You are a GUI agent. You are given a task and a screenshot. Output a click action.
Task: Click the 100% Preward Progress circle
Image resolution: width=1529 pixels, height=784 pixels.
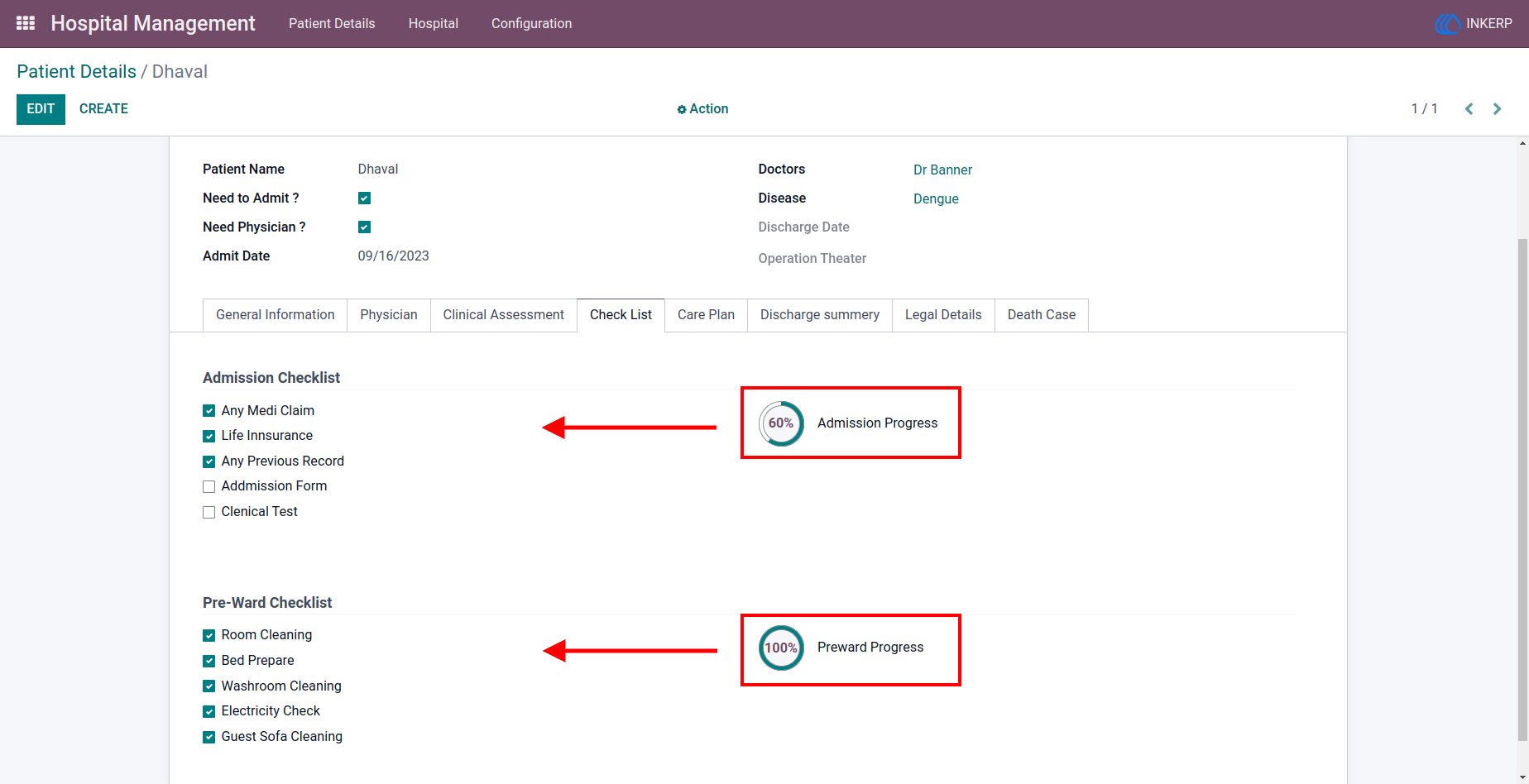click(781, 648)
